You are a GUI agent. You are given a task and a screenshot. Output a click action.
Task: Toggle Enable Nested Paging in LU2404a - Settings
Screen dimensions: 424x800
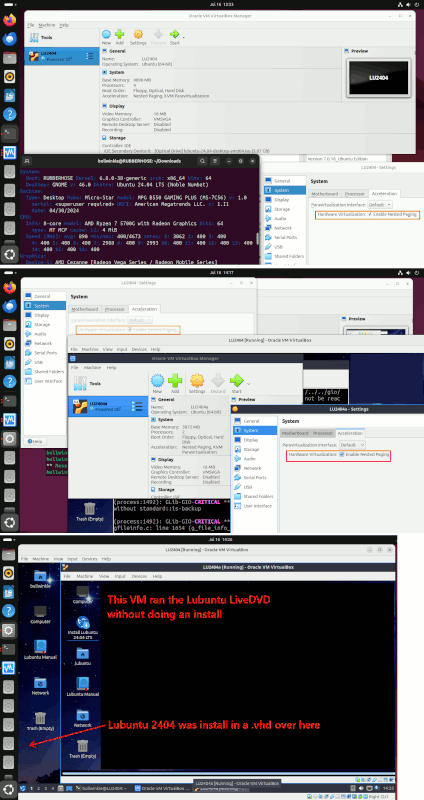342,454
